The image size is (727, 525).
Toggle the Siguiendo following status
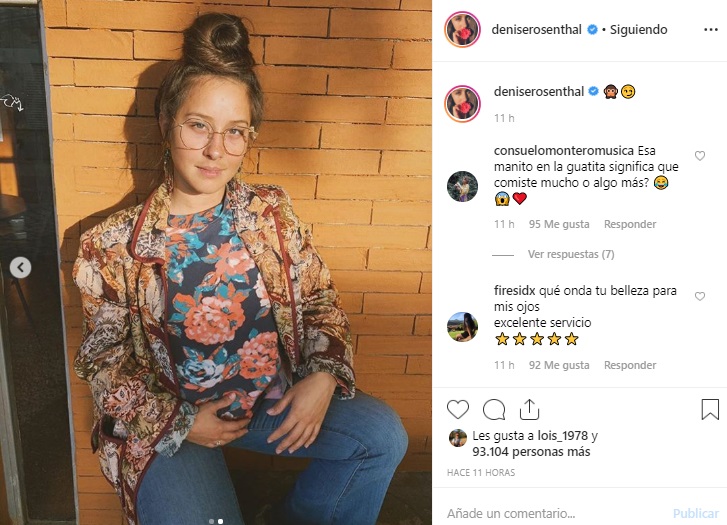pyautogui.click(x=638, y=30)
